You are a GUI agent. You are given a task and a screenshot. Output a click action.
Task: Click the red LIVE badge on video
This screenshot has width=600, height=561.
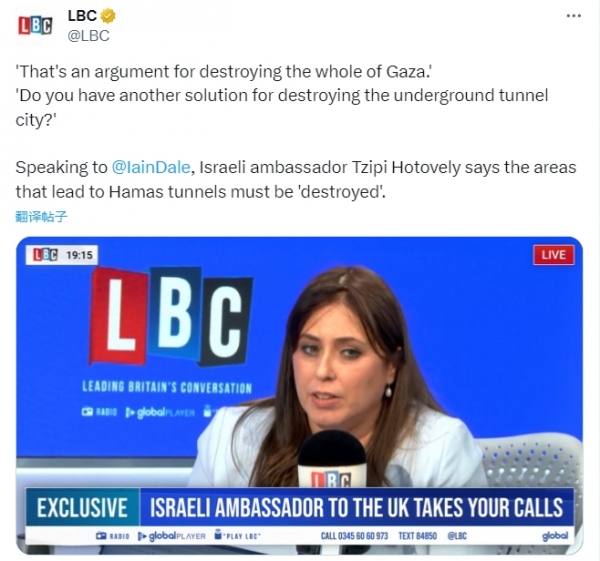click(x=553, y=255)
